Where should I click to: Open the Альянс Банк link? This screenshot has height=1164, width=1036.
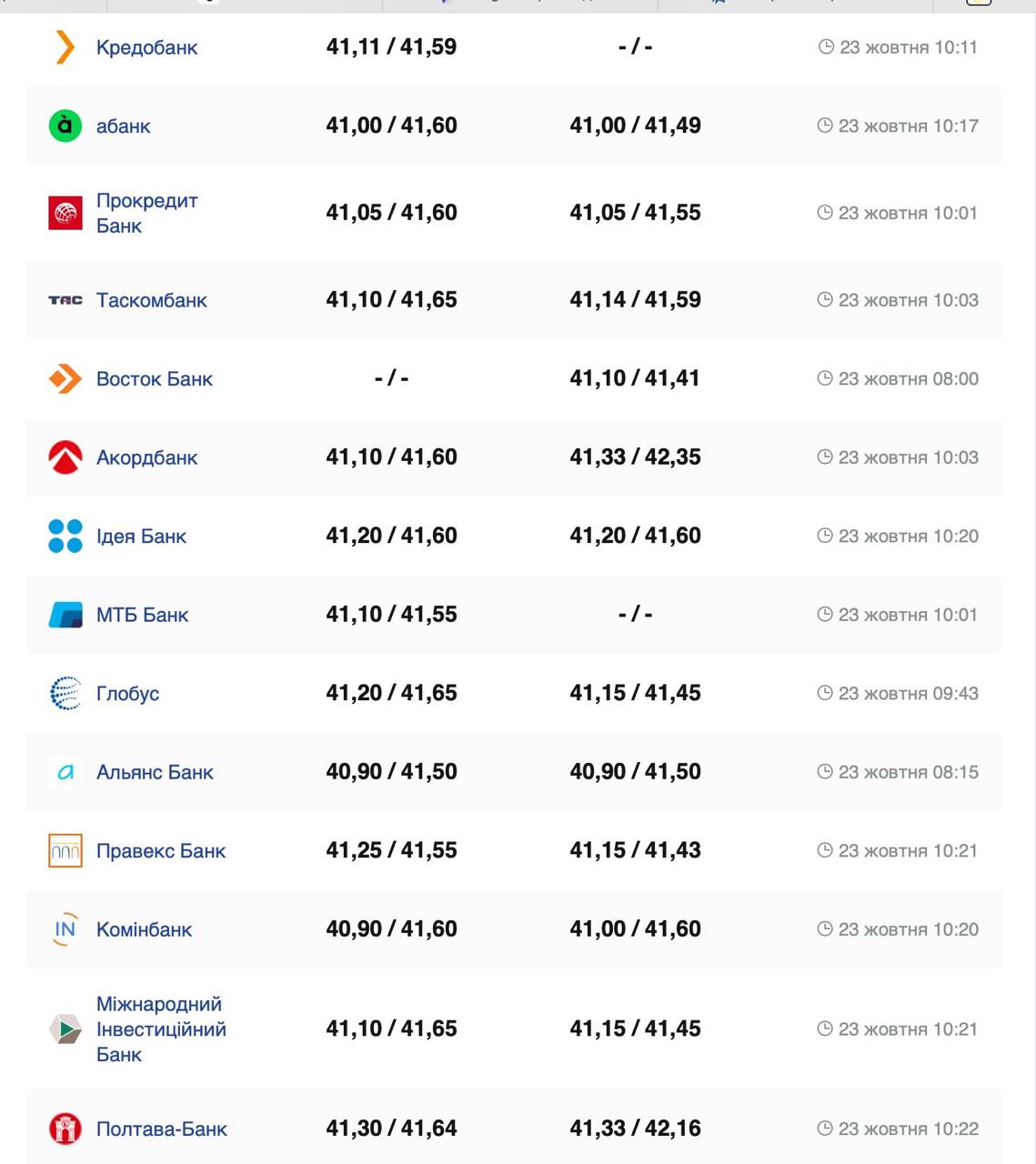[x=155, y=772]
